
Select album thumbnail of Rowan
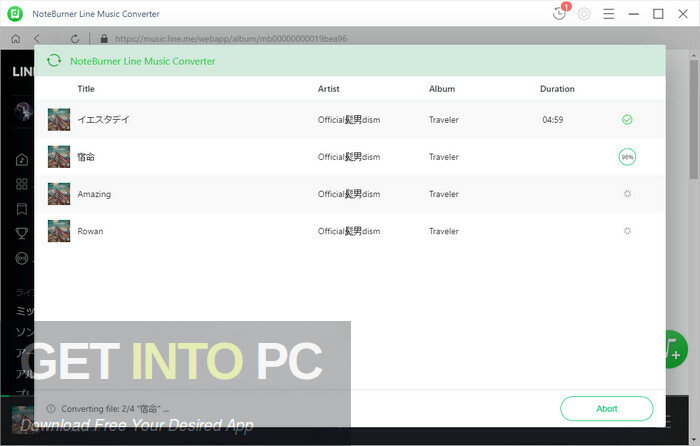[59, 230]
